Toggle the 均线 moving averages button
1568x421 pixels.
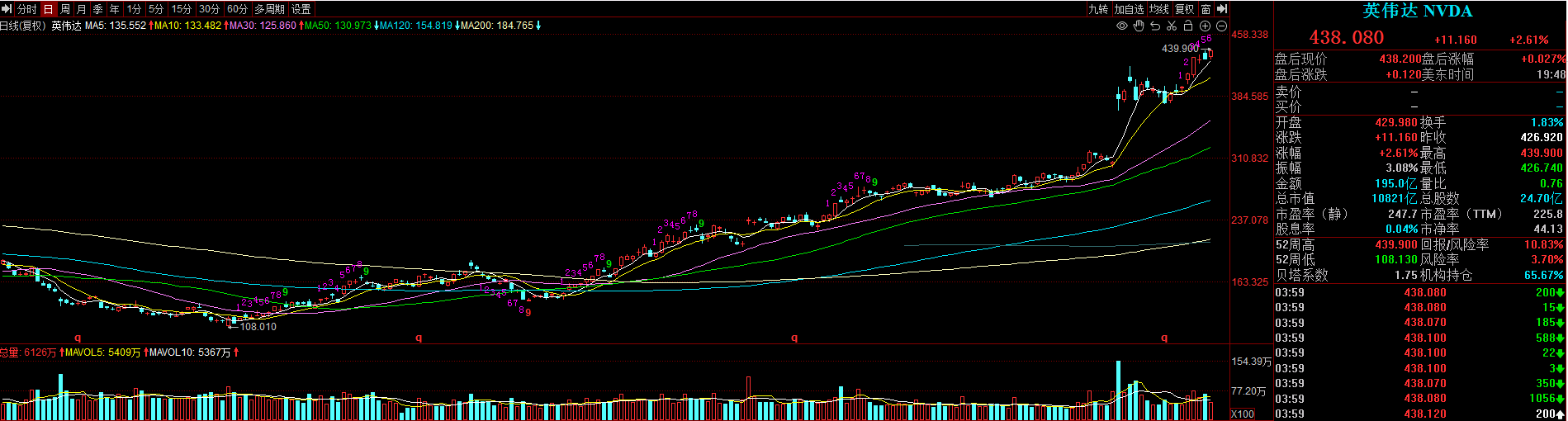coord(1159,9)
